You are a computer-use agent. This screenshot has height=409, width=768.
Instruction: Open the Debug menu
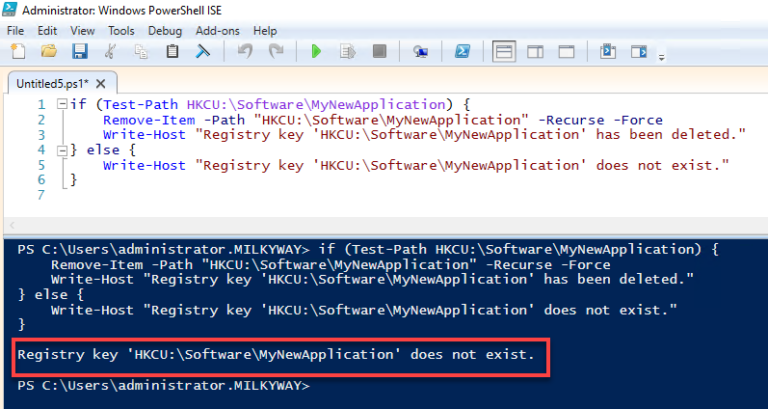(165, 31)
